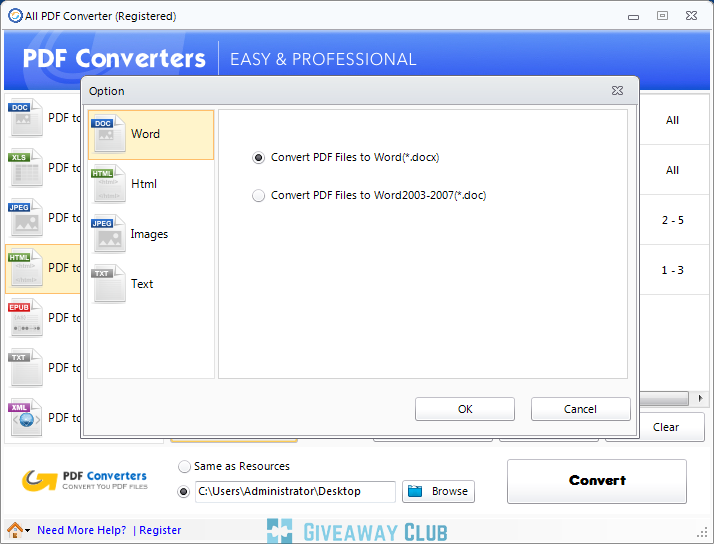The width and height of the screenshot is (714, 544).
Task: Select PDF to JPEG icon in main sidebar
Action: tap(26, 218)
